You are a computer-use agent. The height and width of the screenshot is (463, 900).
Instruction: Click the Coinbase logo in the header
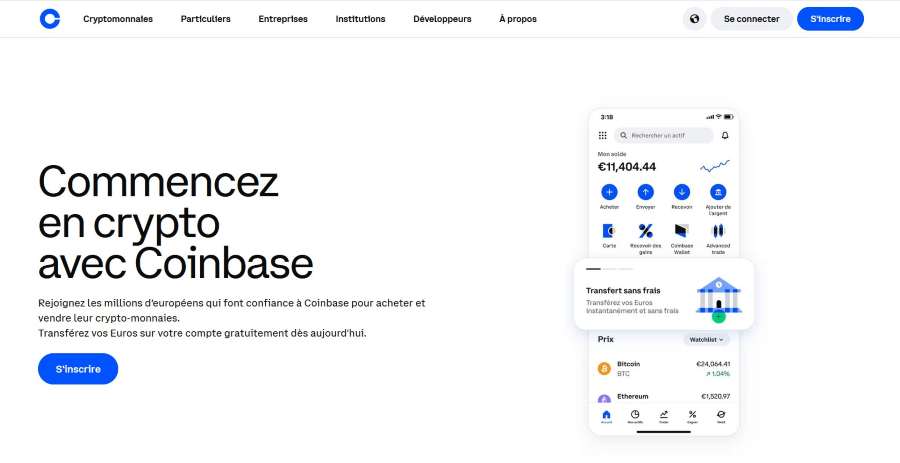[x=49, y=19]
